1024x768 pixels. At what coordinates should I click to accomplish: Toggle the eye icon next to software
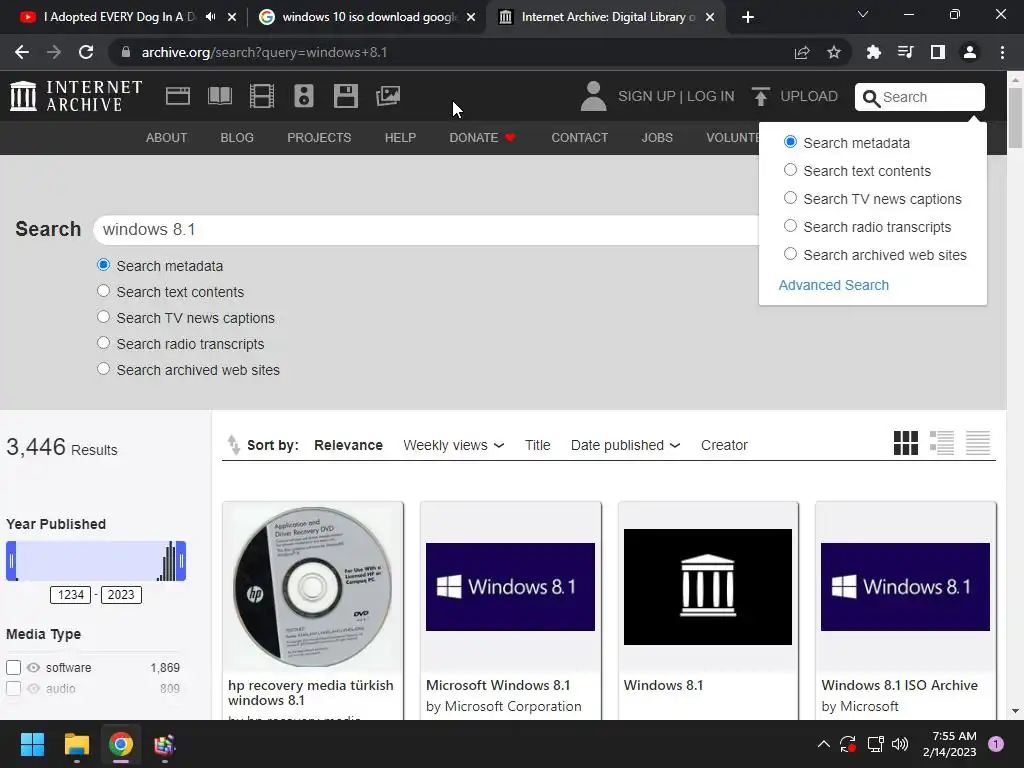click(x=33, y=667)
